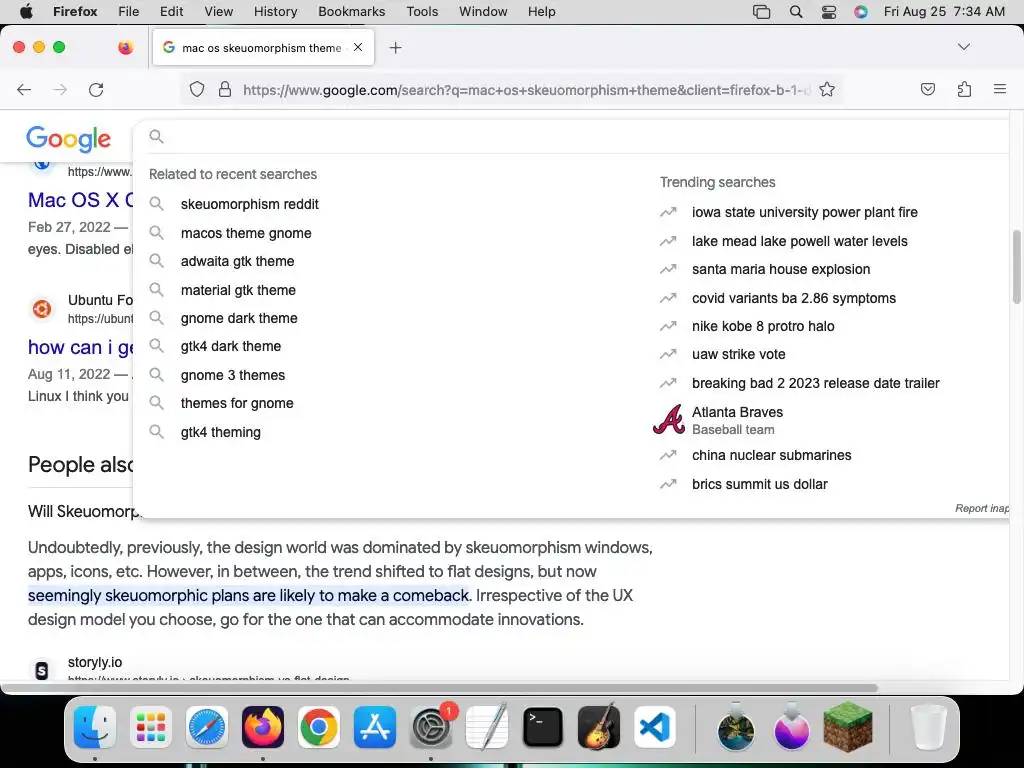Open trending china nuclear submarines
Image resolution: width=1024 pixels, height=768 pixels.
coord(771,455)
